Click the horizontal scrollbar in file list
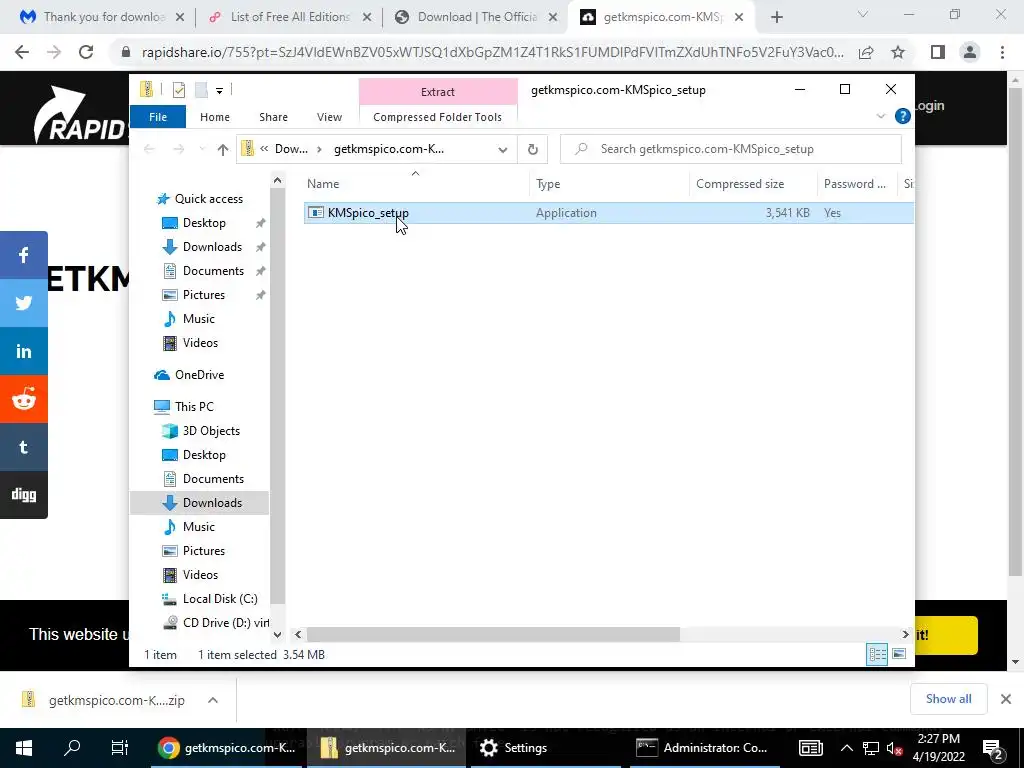1024x768 pixels. tap(493, 634)
